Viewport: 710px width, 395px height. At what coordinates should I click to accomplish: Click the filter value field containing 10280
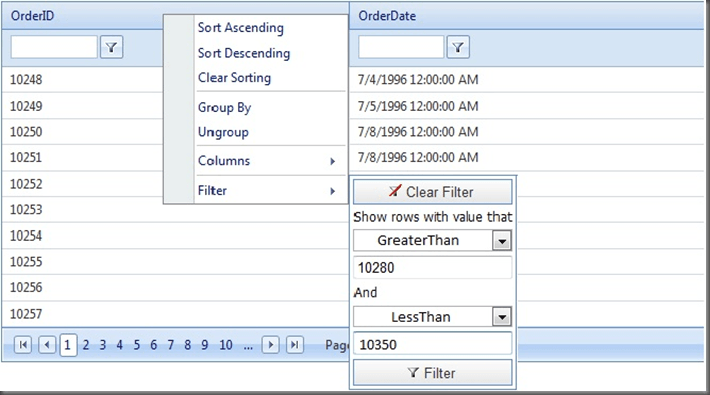(432, 268)
